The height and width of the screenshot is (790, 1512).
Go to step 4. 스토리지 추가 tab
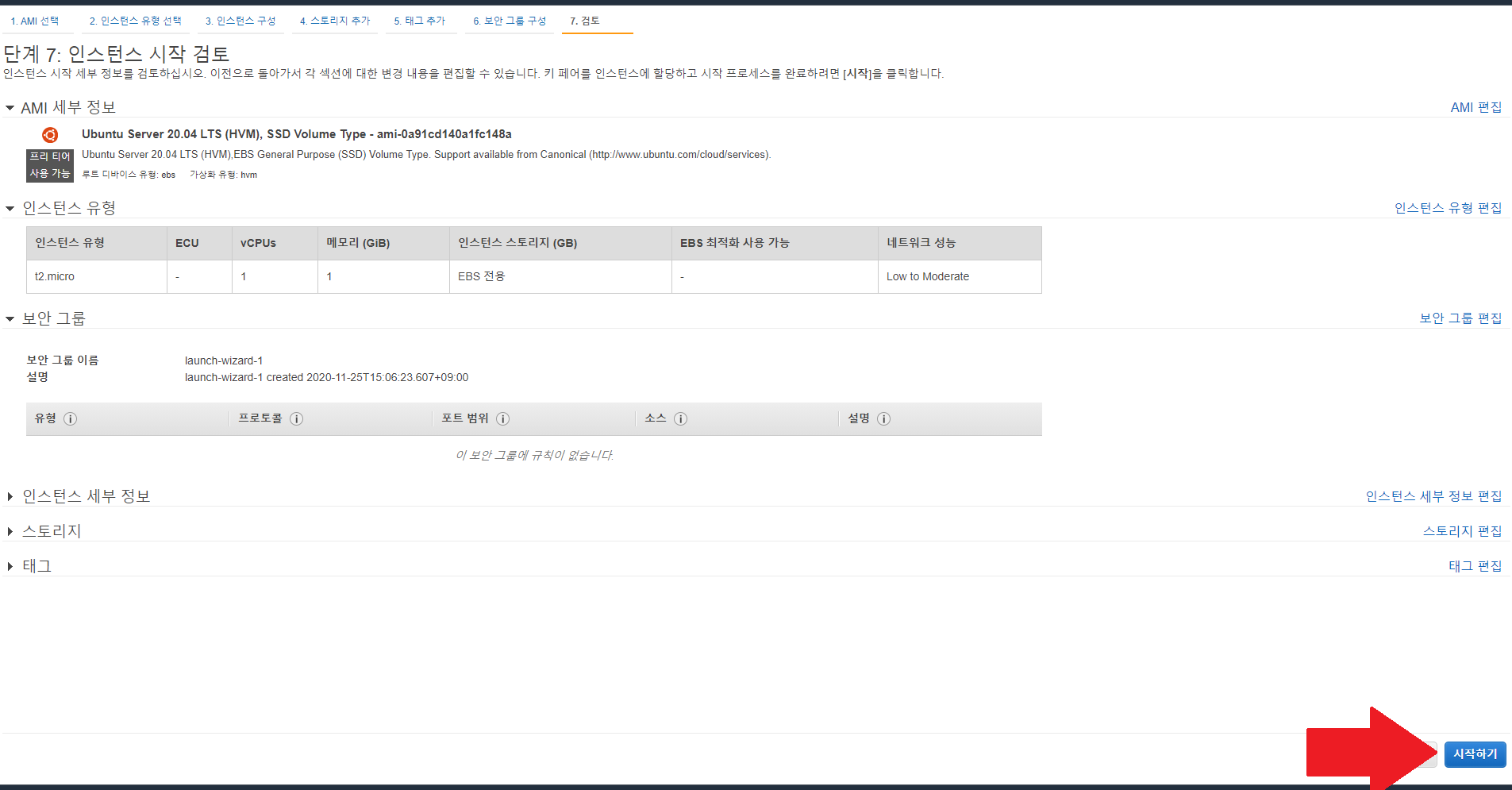(335, 21)
